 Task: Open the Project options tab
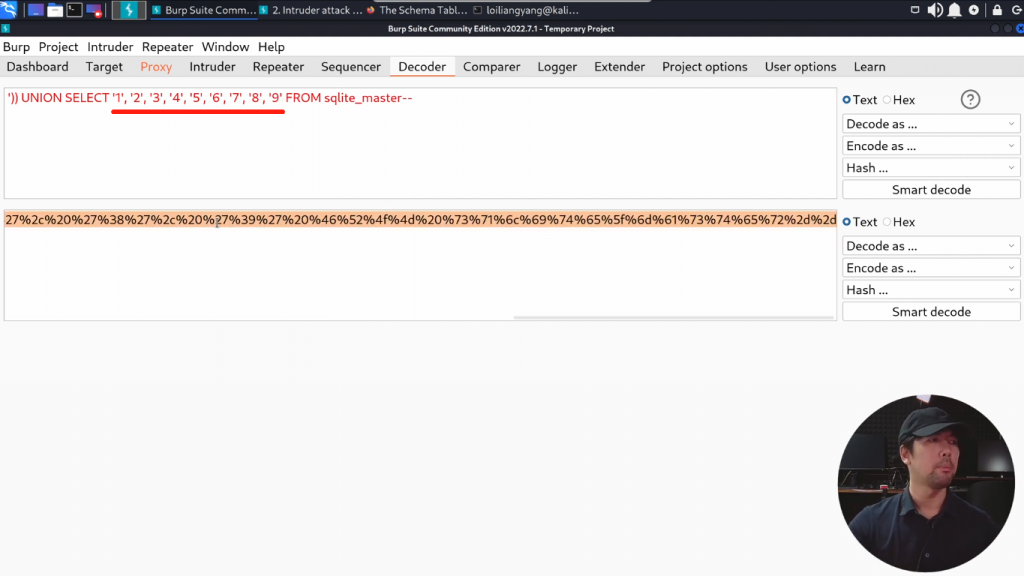tap(705, 67)
